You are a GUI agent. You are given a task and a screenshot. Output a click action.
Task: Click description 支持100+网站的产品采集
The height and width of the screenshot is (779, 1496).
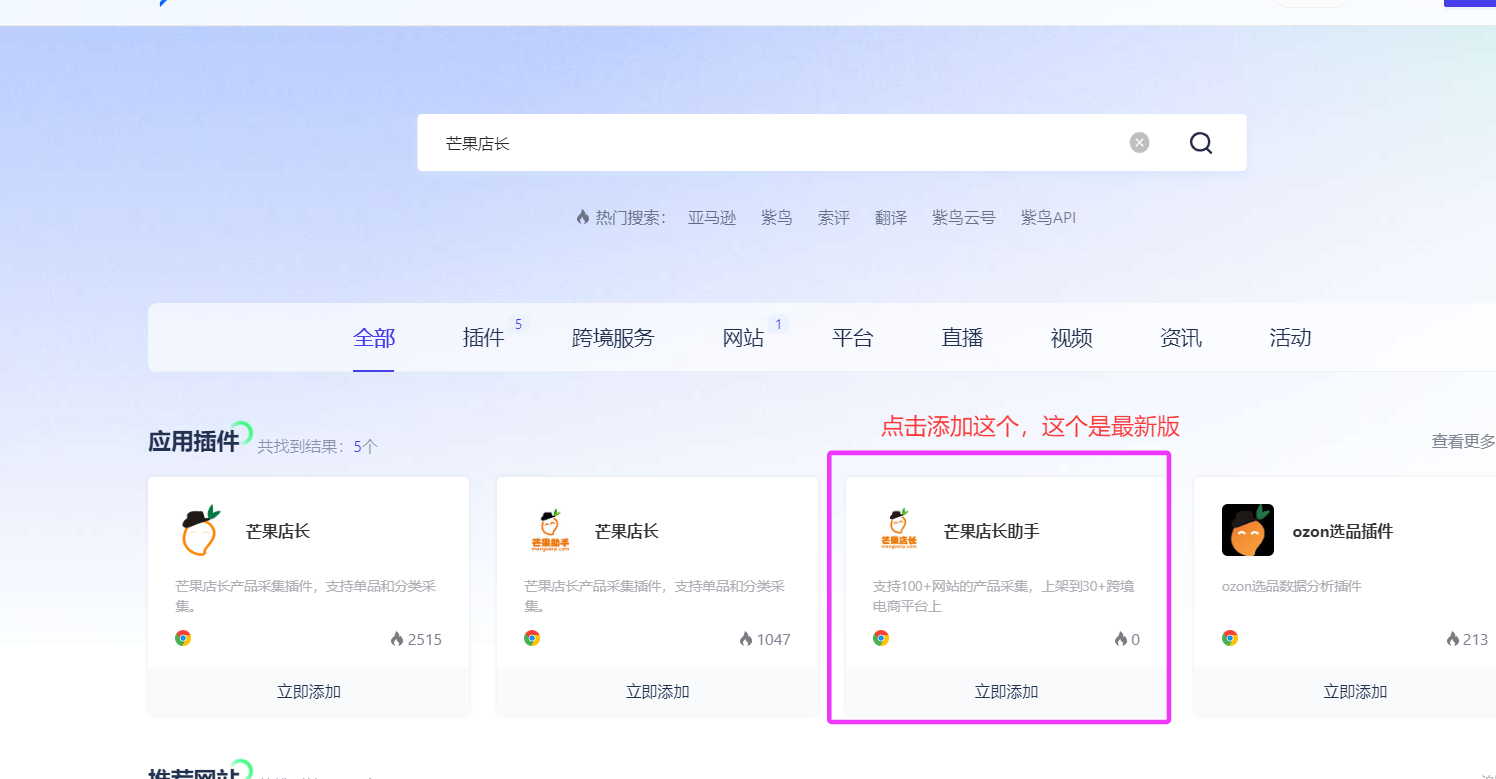coord(1004,595)
